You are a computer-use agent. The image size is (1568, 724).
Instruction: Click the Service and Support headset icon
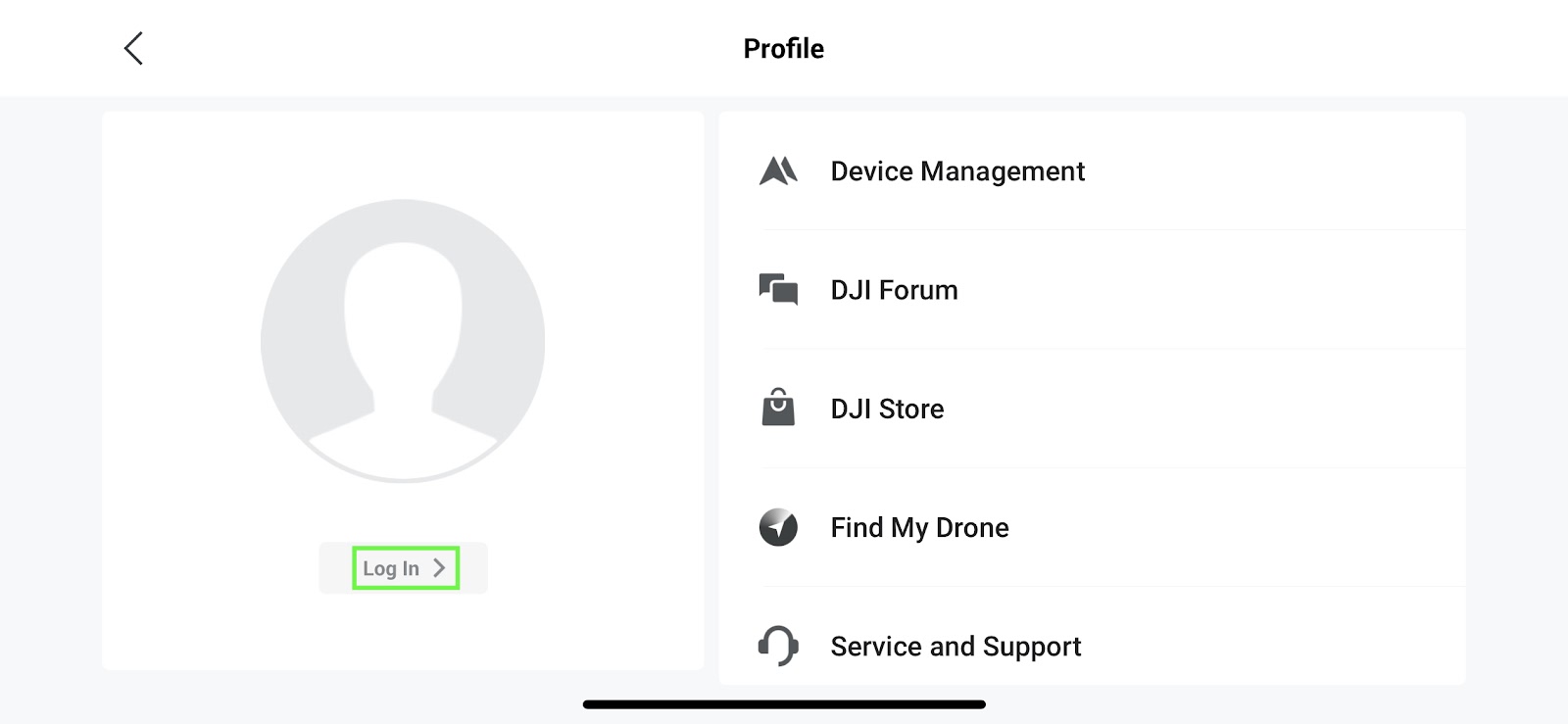[x=778, y=646]
